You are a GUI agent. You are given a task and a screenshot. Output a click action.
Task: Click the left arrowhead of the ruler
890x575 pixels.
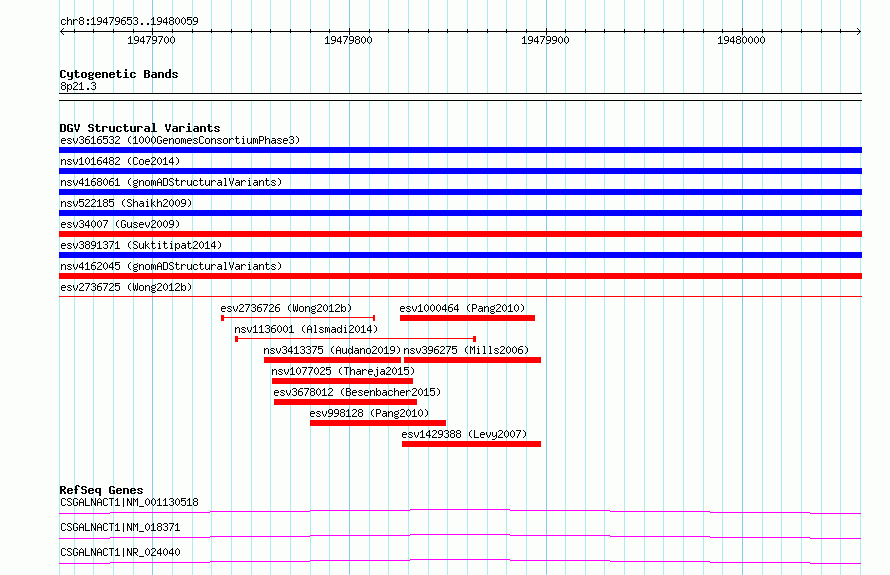tap(62, 32)
